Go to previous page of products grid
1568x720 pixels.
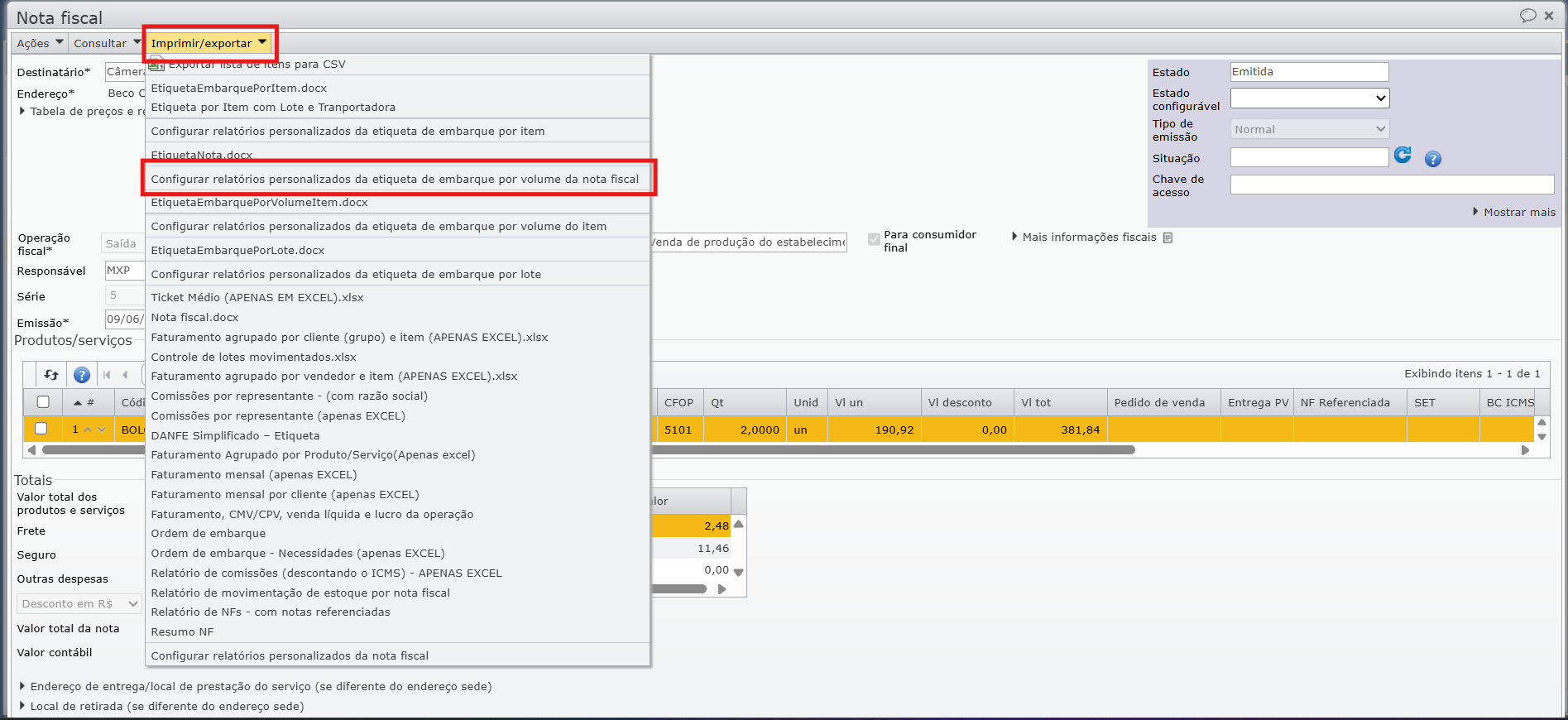(125, 375)
